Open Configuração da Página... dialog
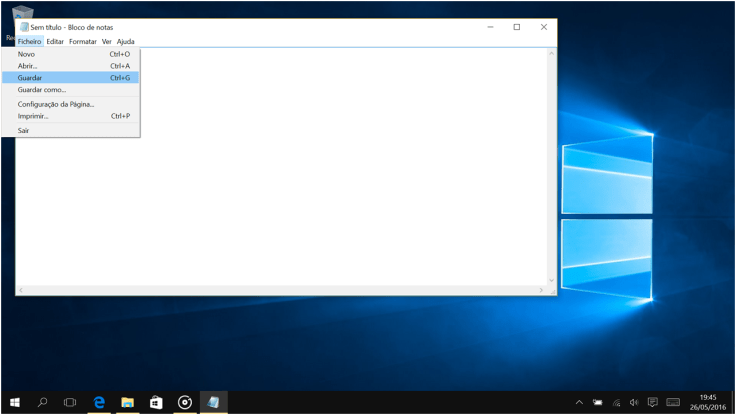This screenshot has height=415, width=736. 56,104
